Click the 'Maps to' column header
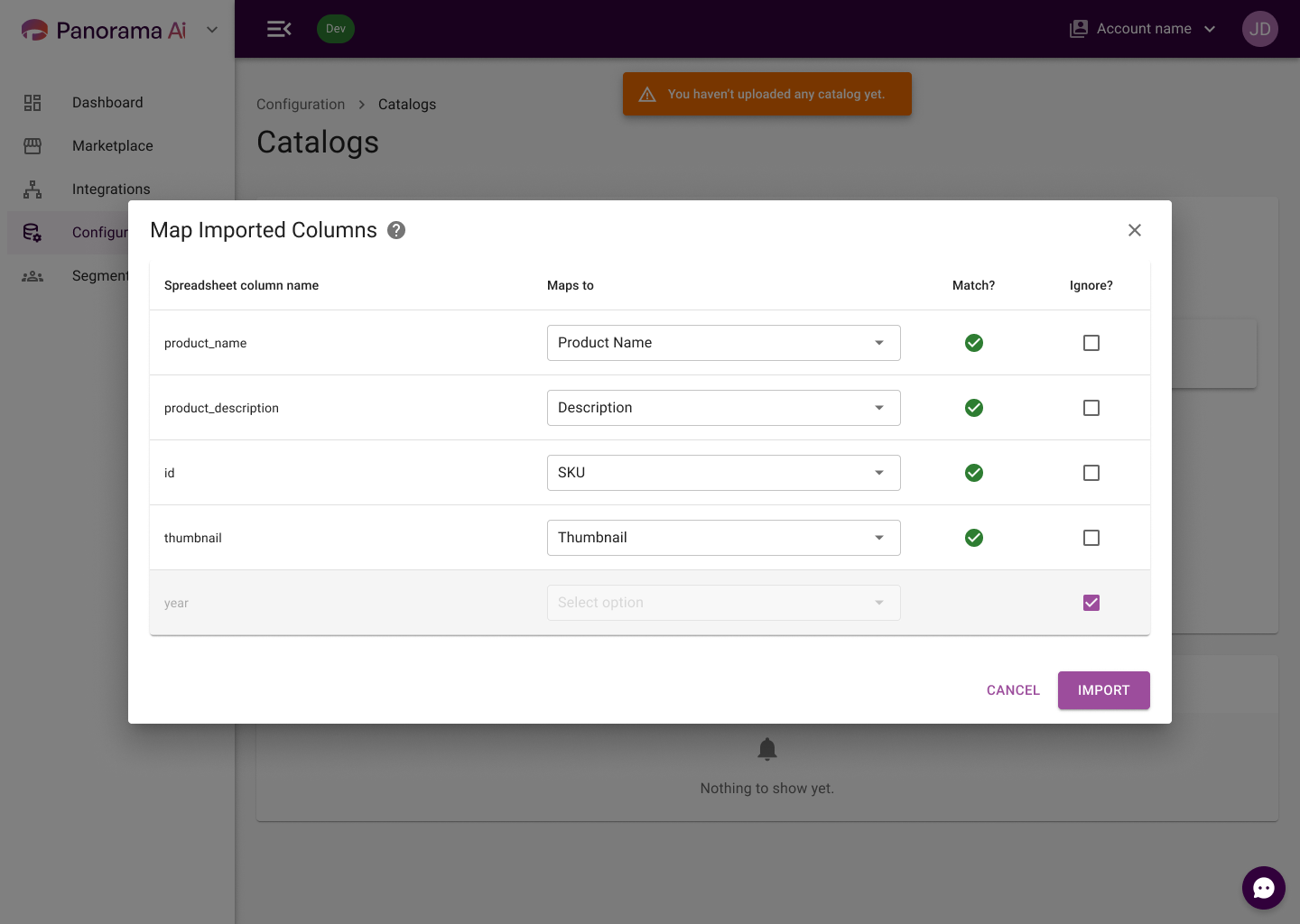 point(571,285)
